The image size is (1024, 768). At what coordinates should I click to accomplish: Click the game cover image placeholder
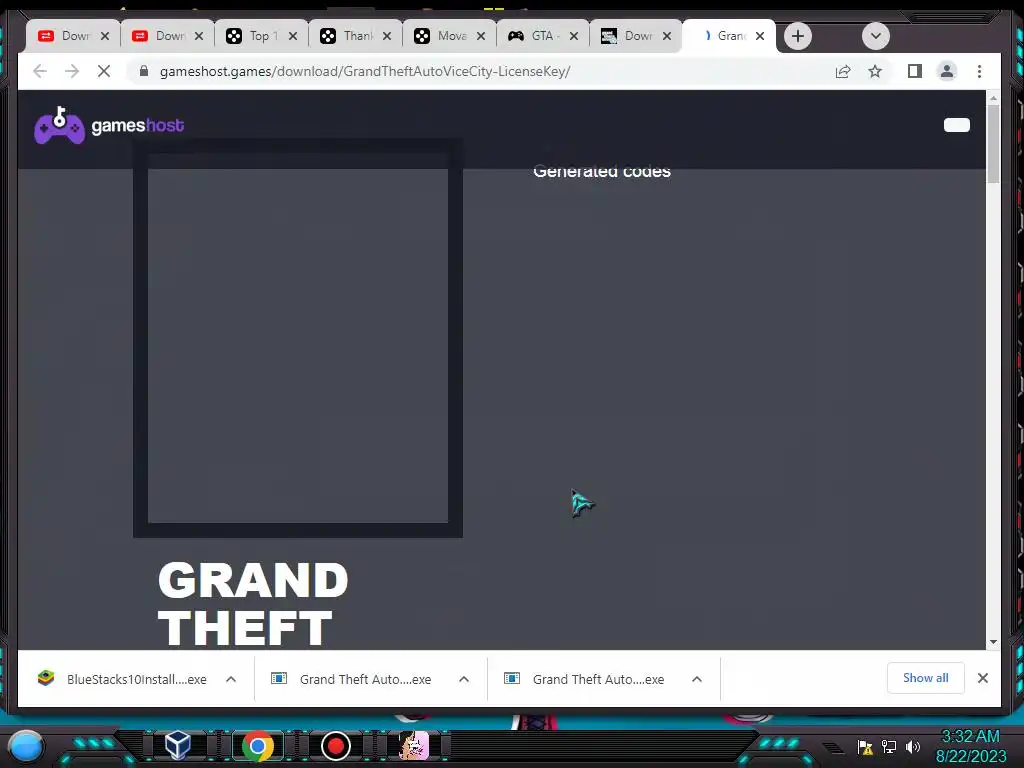298,338
